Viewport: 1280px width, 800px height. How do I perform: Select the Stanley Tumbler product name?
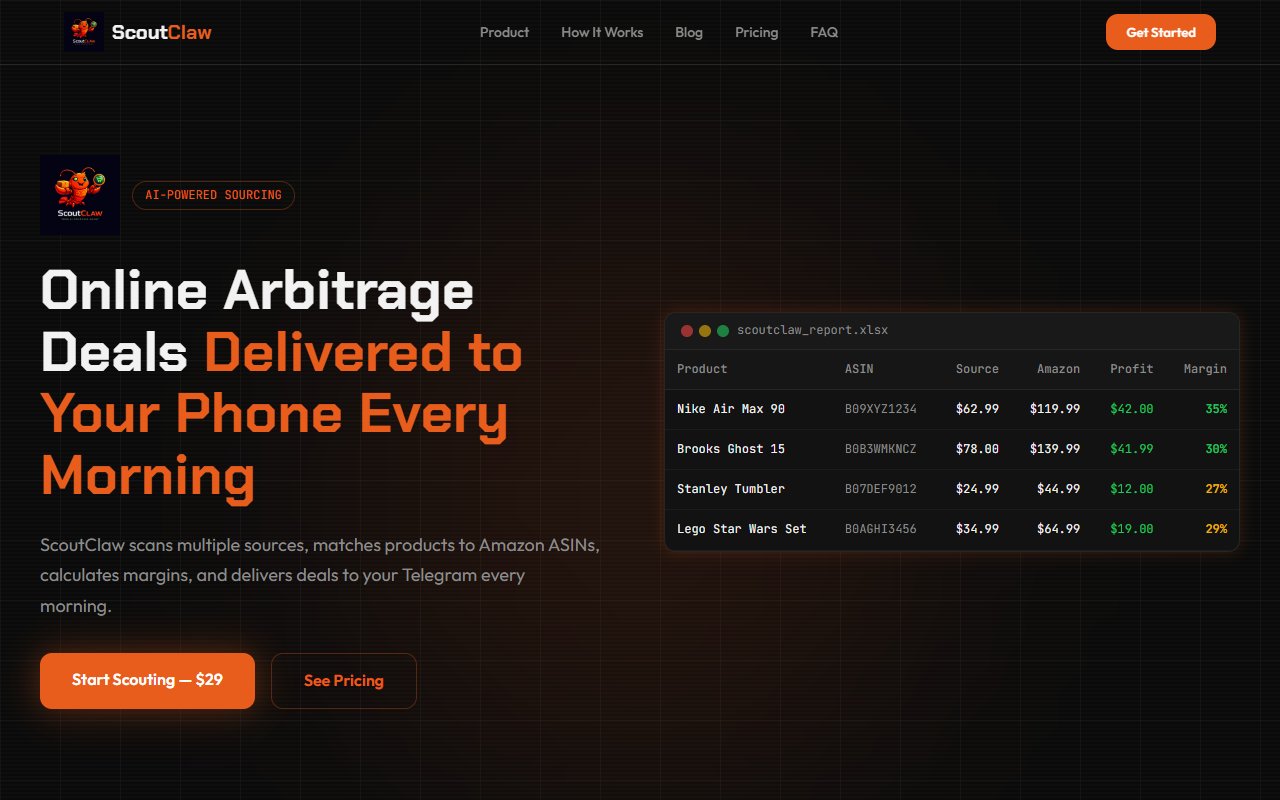click(x=731, y=489)
